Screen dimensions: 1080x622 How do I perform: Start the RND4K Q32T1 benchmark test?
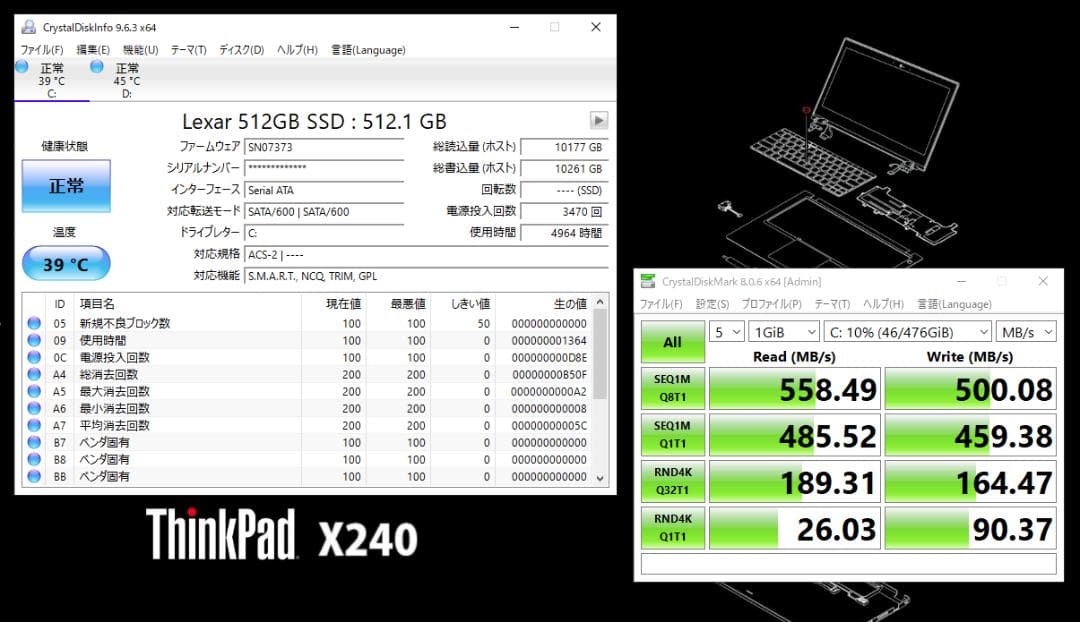click(672, 480)
